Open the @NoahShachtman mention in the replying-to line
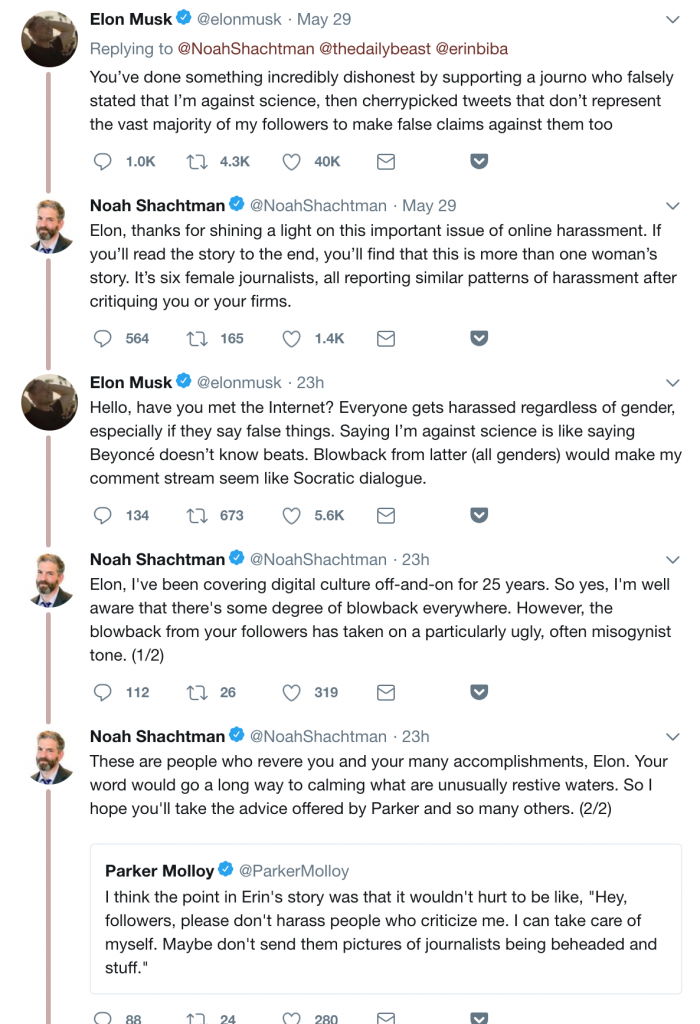 (x=246, y=49)
